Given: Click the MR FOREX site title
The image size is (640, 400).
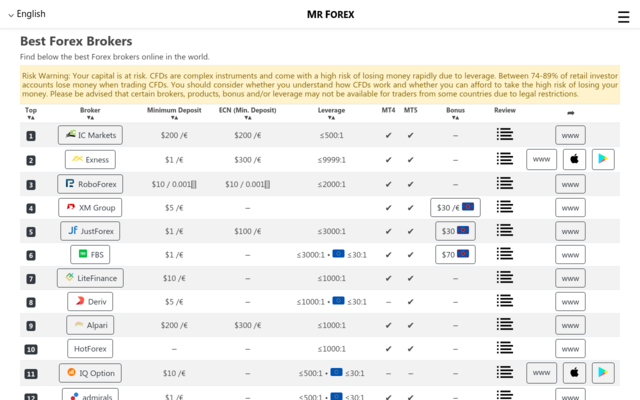Looking at the screenshot, I should click(x=331, y=15).
